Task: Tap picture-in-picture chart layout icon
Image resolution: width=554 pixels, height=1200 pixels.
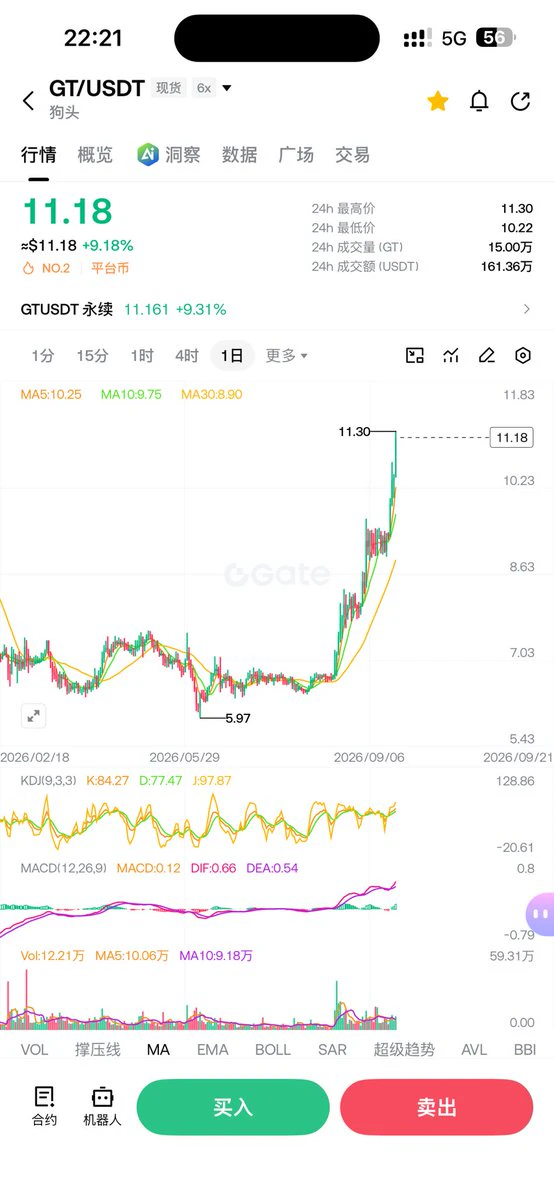Action: tap(415, 355)
